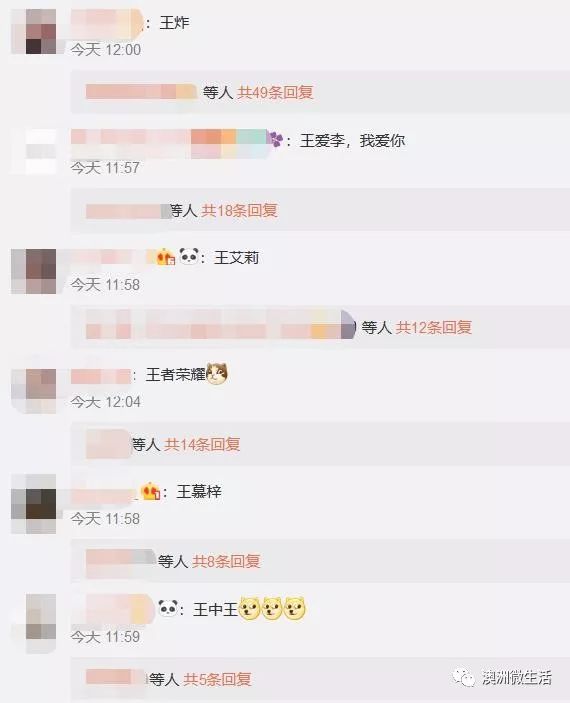Click first doge emoji after 王中王
This screenshot has width=570, height=703.
pyautogui.click(x=249, y=608)
